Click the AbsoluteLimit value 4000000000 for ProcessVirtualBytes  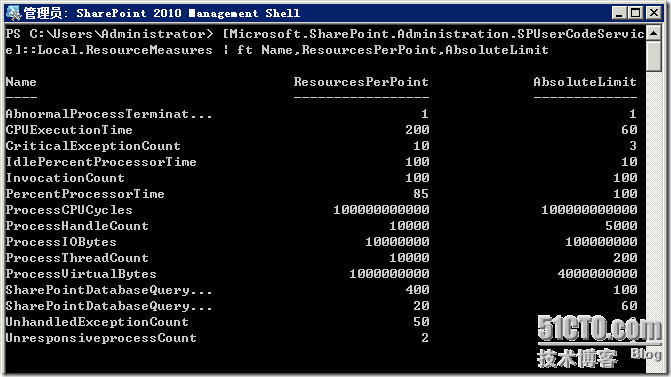(x=597, y=274)
